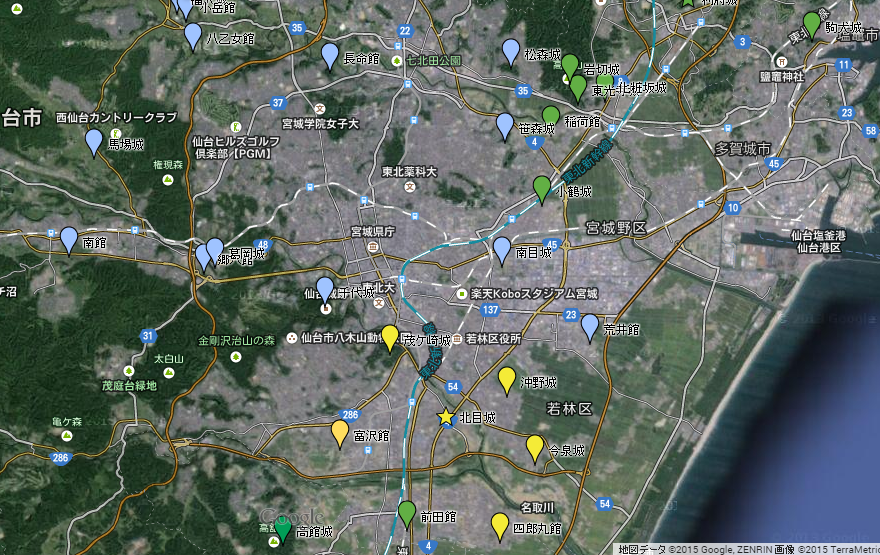The width and height of the screenshot is (880, 555).
Task: Click the yellow star marker for 北目城
Action: pos(446,417)
